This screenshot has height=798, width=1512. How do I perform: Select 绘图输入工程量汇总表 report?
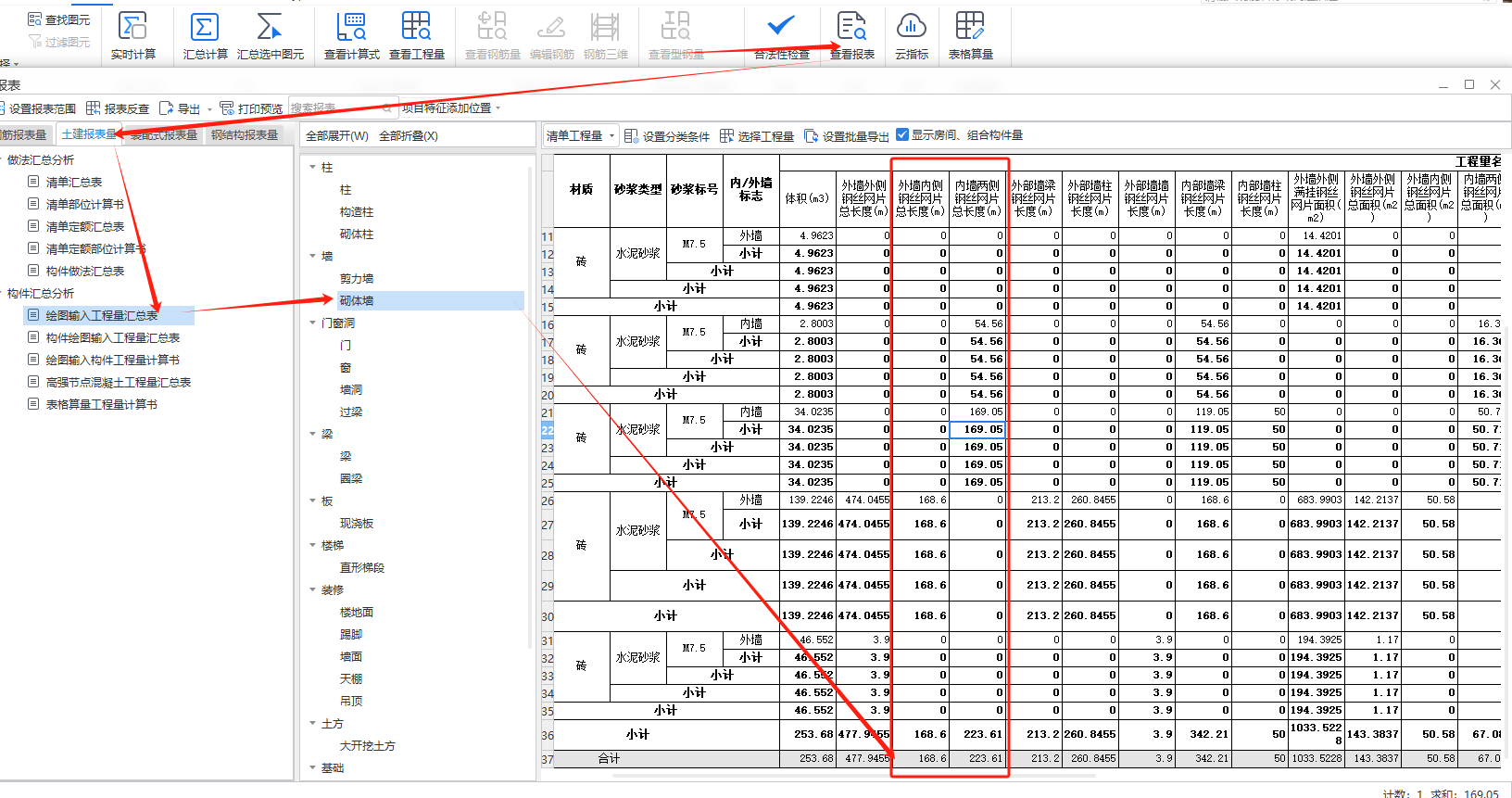[102, 316]
